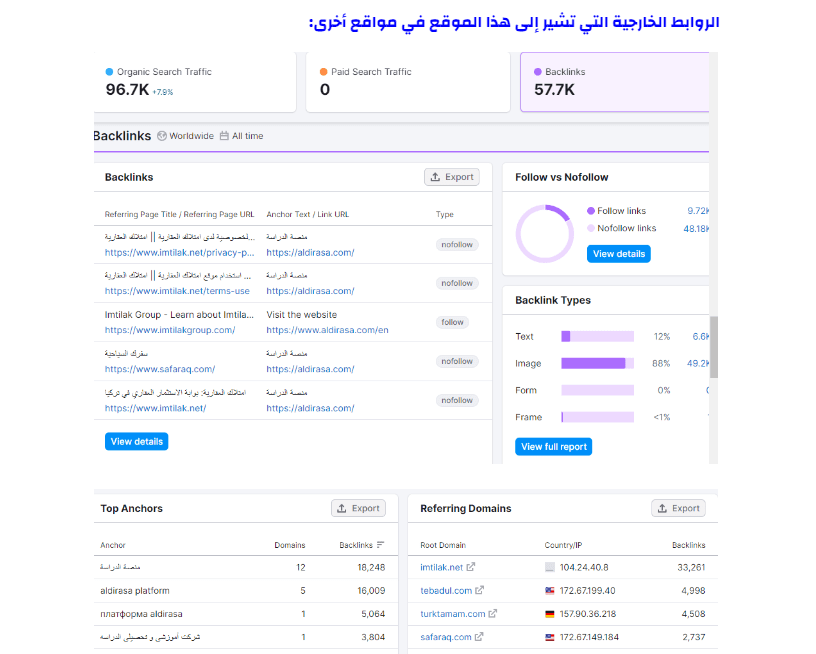Click the flag icon next to 172.67.199.40
The image size is (816, 654).
pyautogui.click(x=550, y=591)
